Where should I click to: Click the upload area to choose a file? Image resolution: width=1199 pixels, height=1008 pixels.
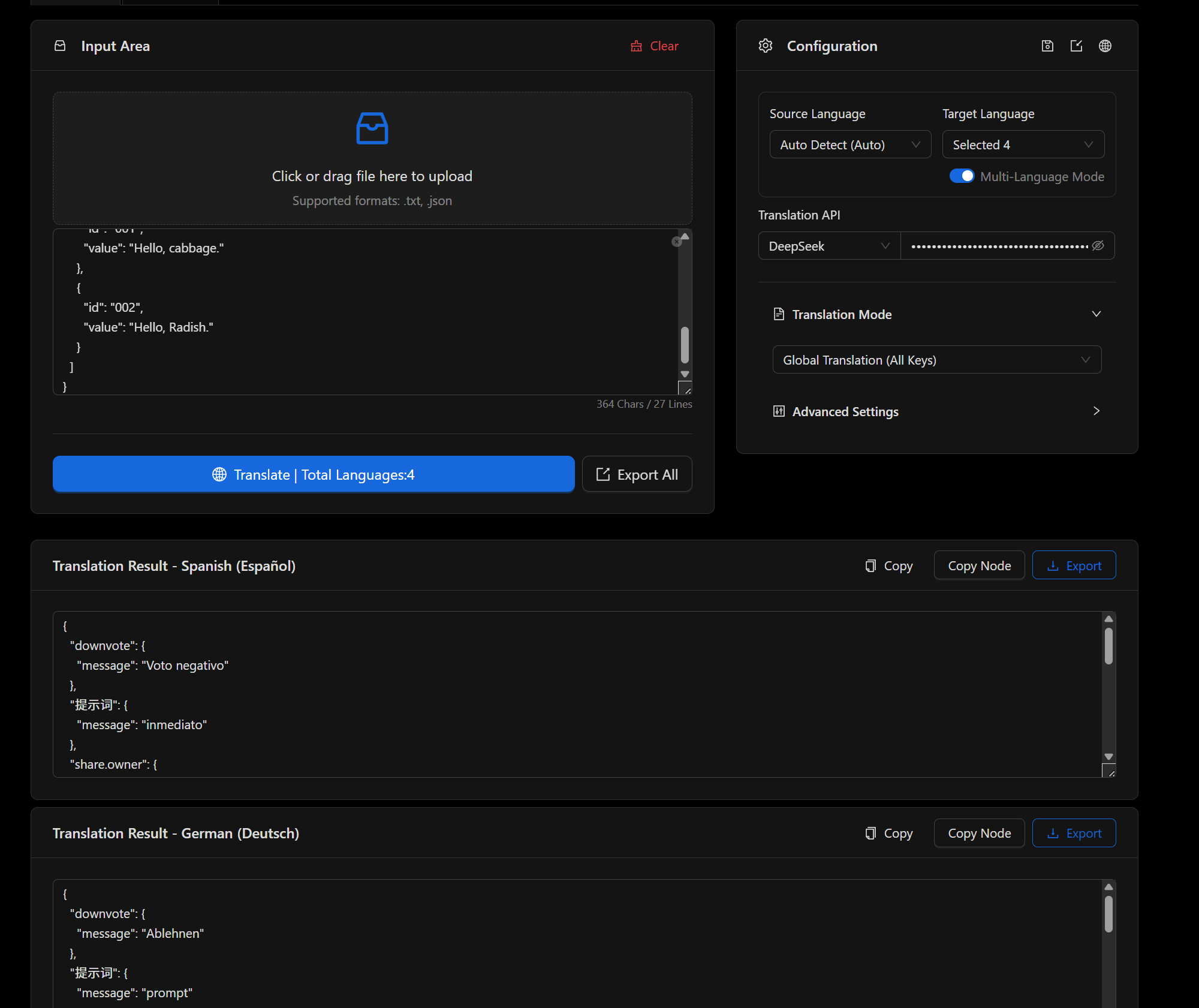coord(372,158)
